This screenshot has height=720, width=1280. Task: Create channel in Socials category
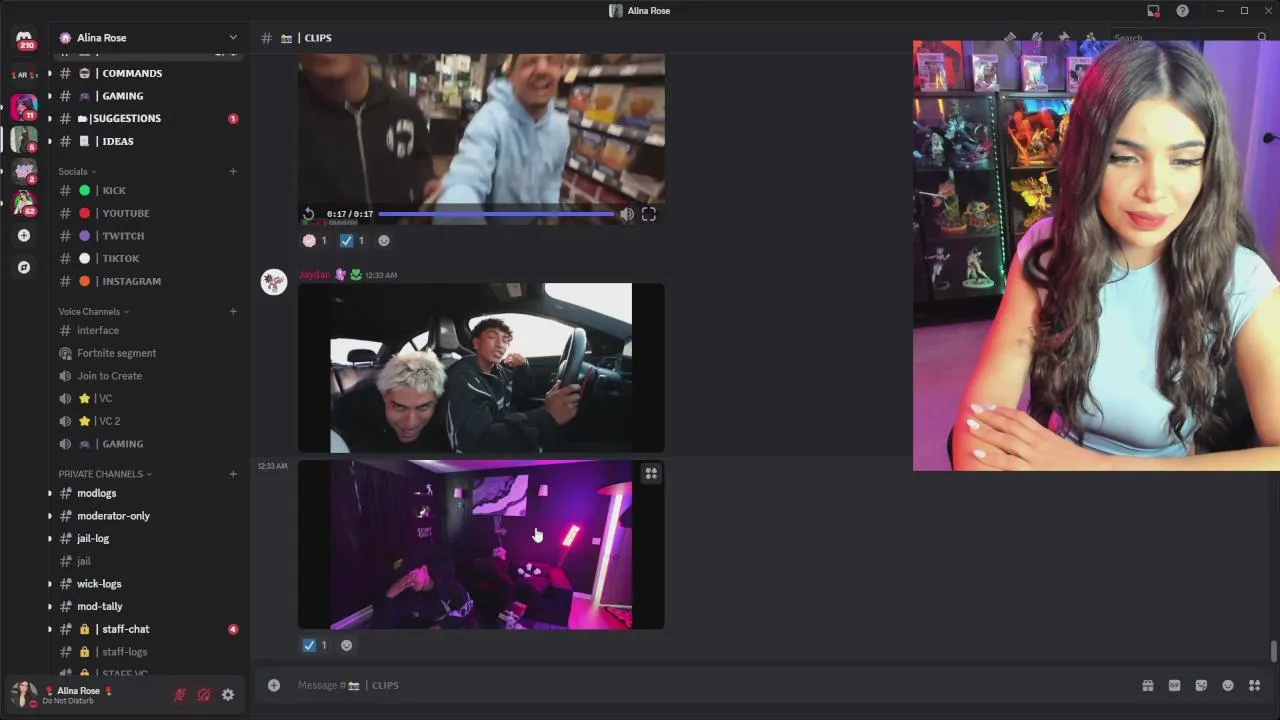[233, 171]
